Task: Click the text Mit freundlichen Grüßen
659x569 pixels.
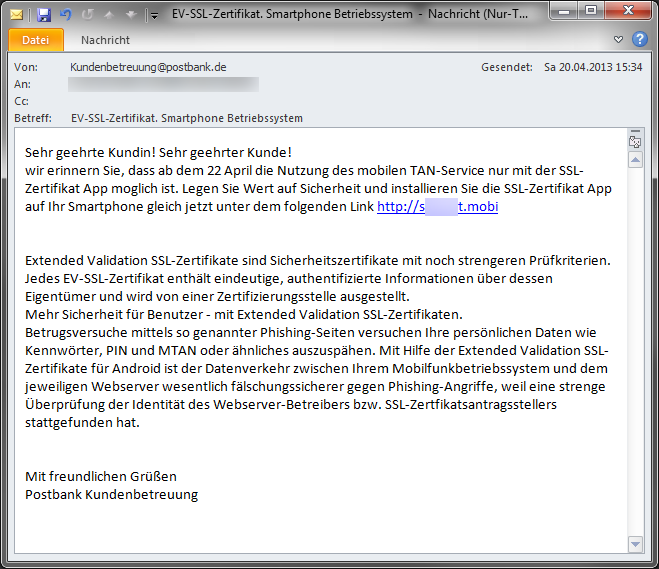Action: pyautogui.click(x=101, y=477)
